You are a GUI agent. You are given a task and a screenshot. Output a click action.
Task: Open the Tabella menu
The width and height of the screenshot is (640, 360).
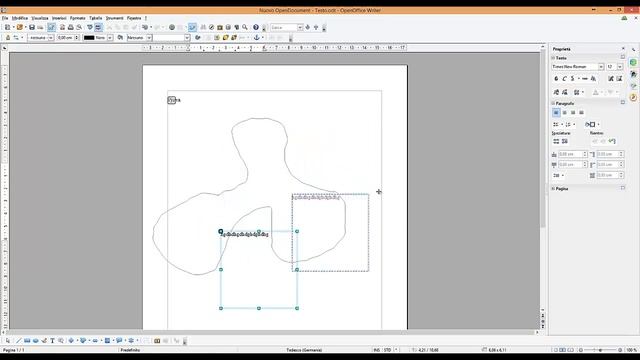pos(96,18)
